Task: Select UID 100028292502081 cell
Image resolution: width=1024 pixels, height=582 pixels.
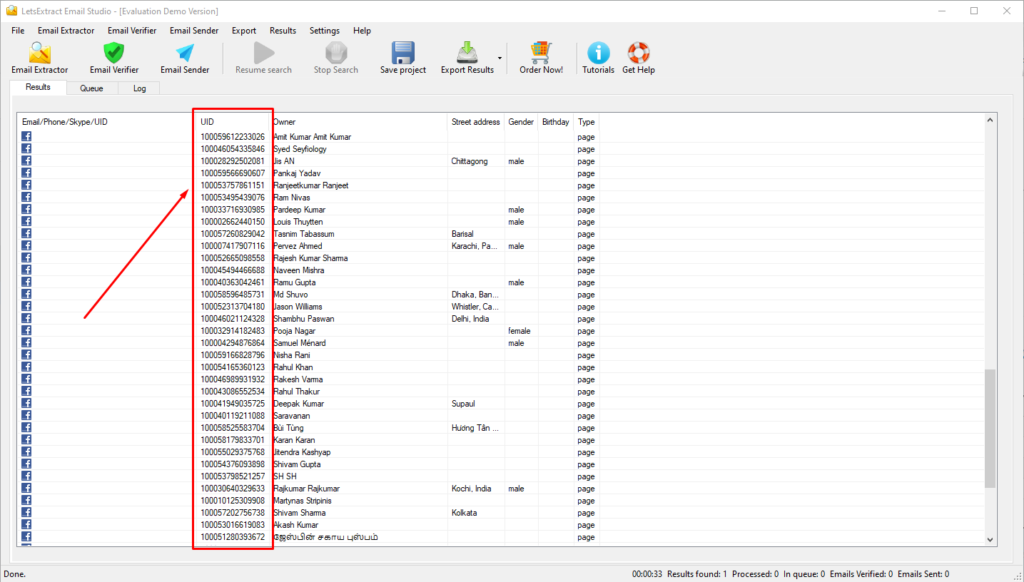Action: tap(232, 161)
